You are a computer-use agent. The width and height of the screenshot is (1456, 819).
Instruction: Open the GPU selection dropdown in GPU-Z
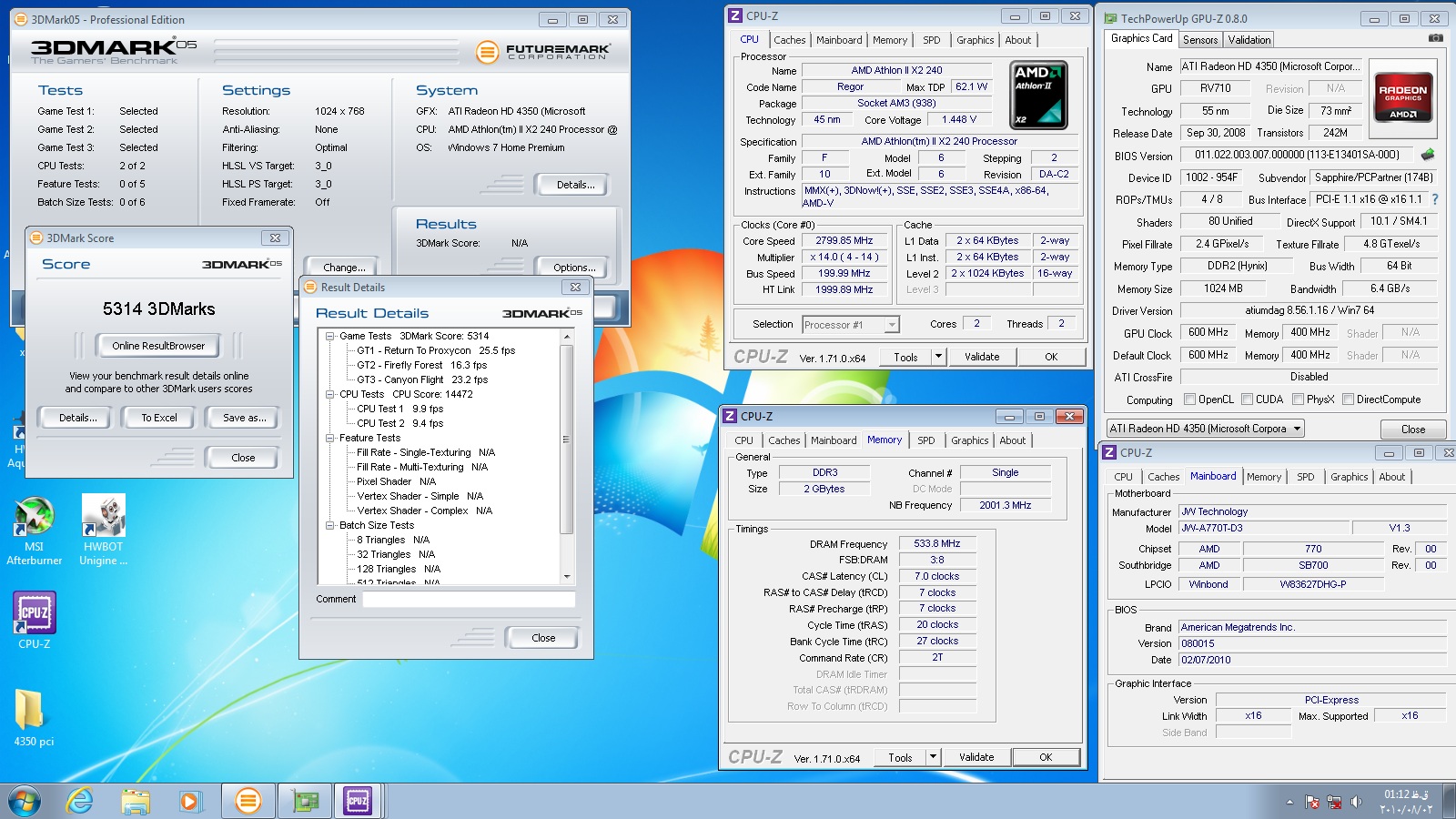(x=1297, y=428)
